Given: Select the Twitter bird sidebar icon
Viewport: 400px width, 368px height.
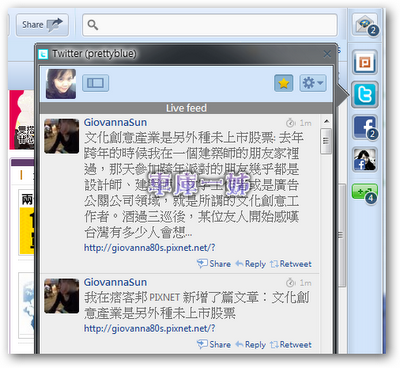Looking at the screenshot, I should [x=365, y=95].
